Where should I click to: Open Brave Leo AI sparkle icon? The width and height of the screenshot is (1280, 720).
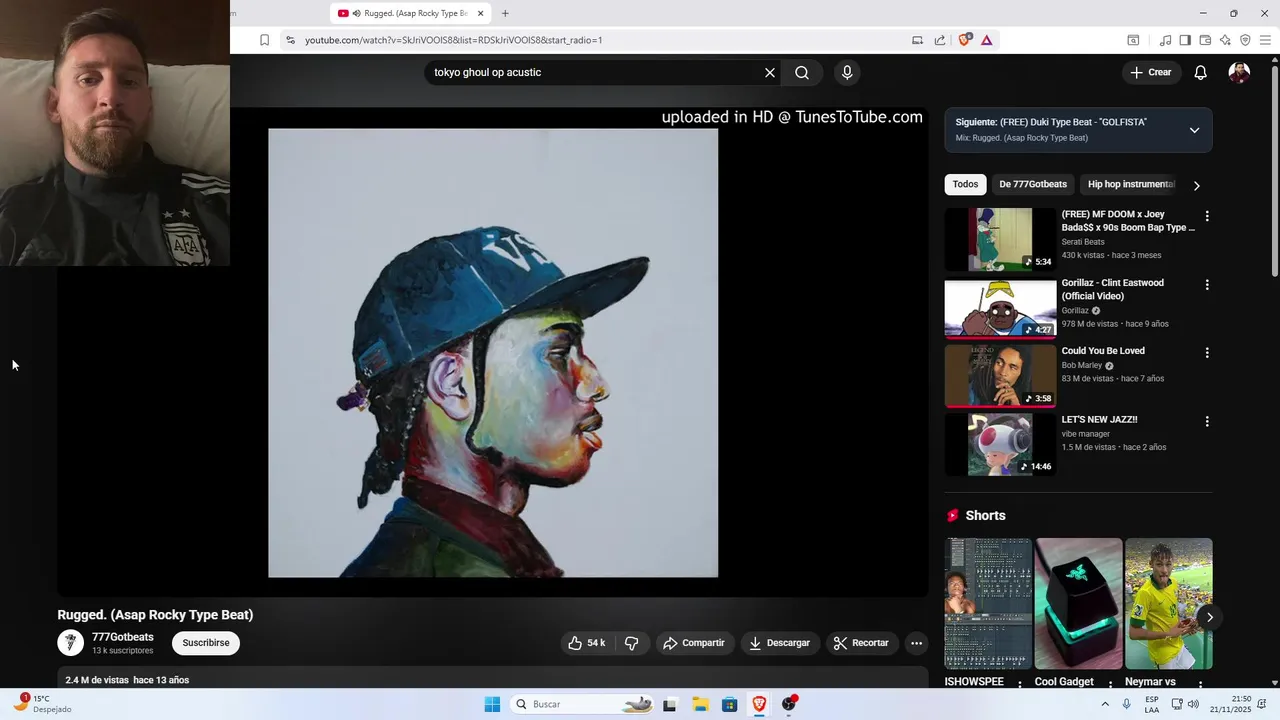click(1225, 40)
